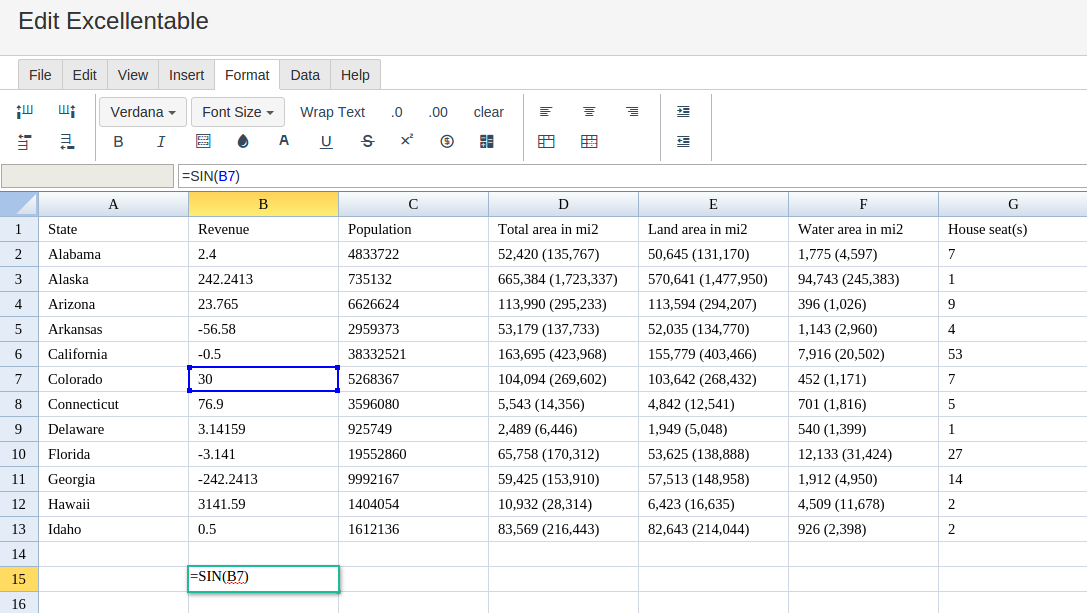
Task: Click the cell border style icon
Action: point(203,142)
